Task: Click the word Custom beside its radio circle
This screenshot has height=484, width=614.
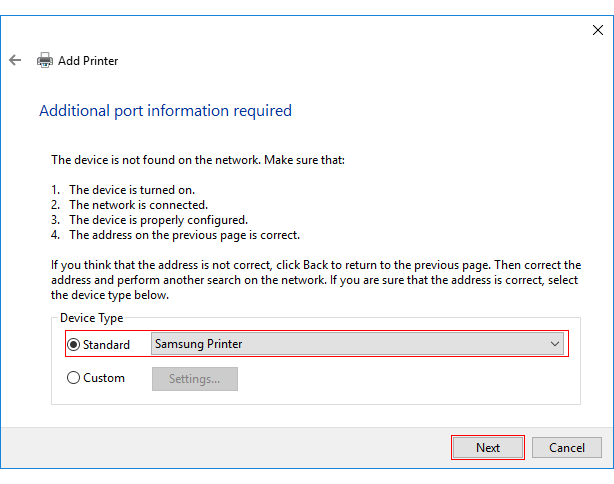Action: pyautogui.click(x=105, y=378)
